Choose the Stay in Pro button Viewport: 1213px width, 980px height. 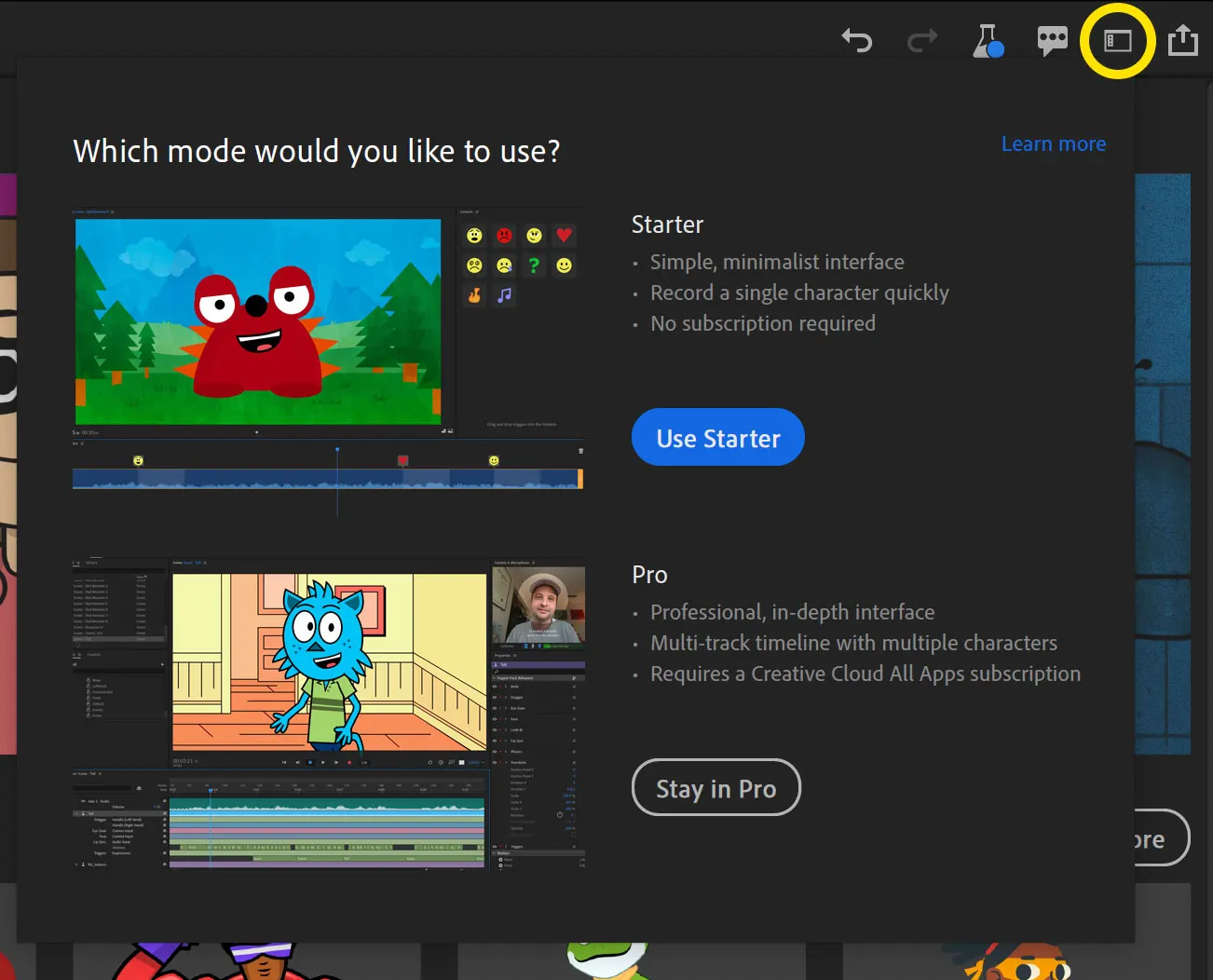[x=716, y=788]
